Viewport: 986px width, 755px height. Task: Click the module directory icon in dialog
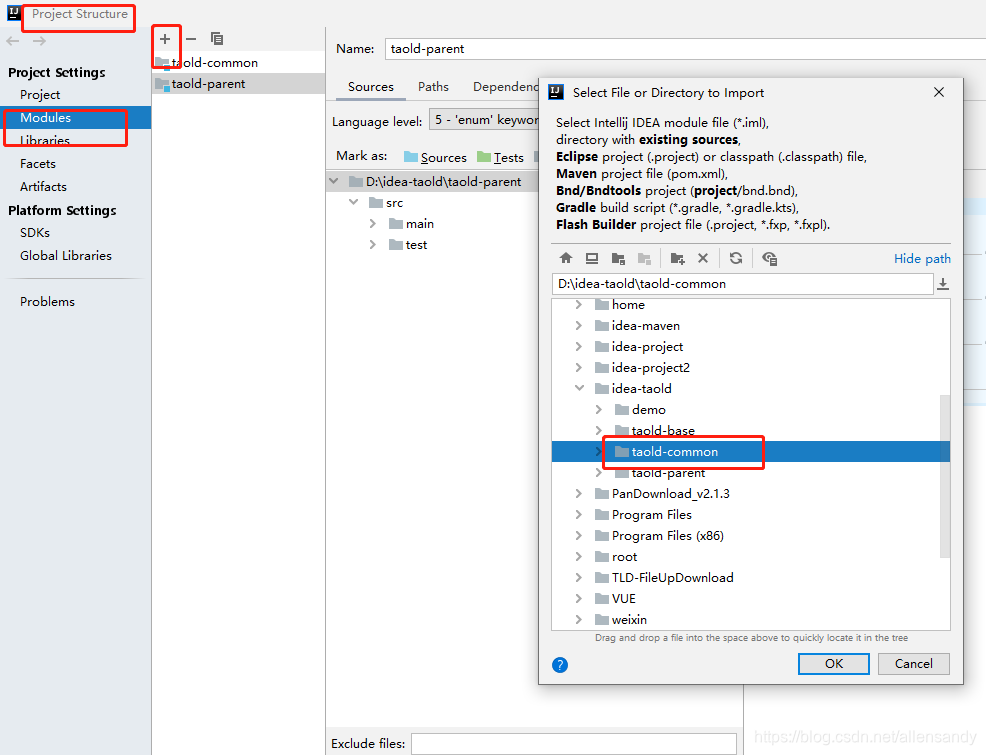coord(644,258)
